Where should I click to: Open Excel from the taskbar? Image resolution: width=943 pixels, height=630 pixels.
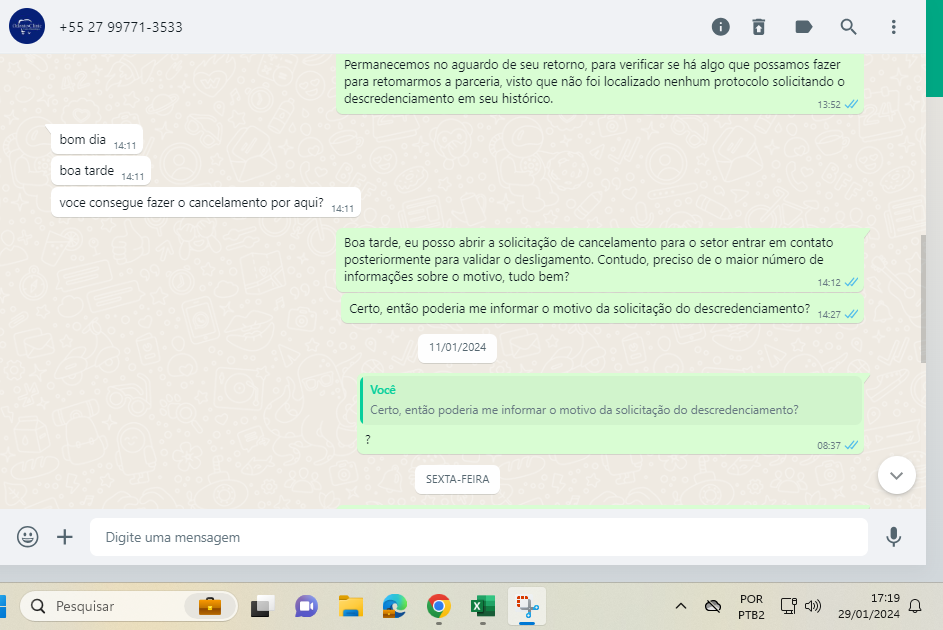point(482,606)
